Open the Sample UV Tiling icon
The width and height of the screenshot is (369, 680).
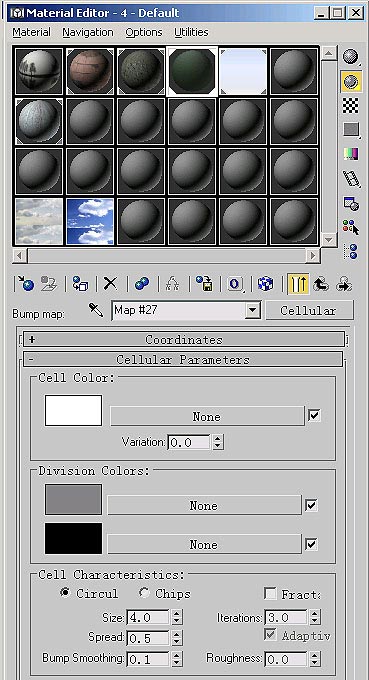[x=351, y=129]
